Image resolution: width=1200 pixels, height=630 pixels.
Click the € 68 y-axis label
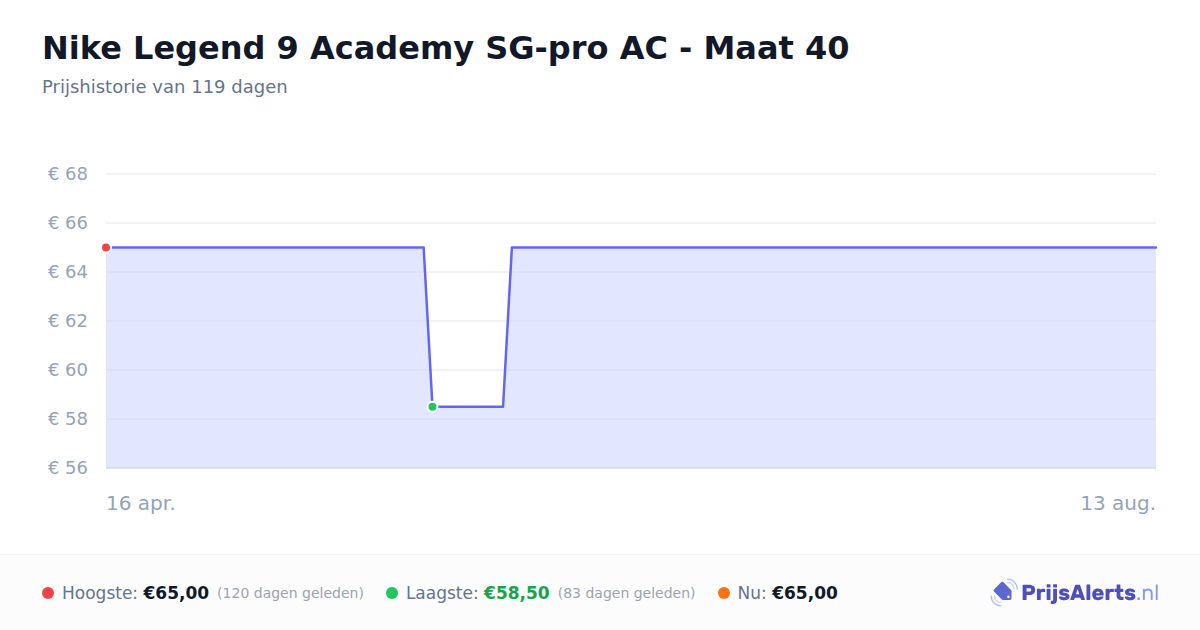click(68, 174)
